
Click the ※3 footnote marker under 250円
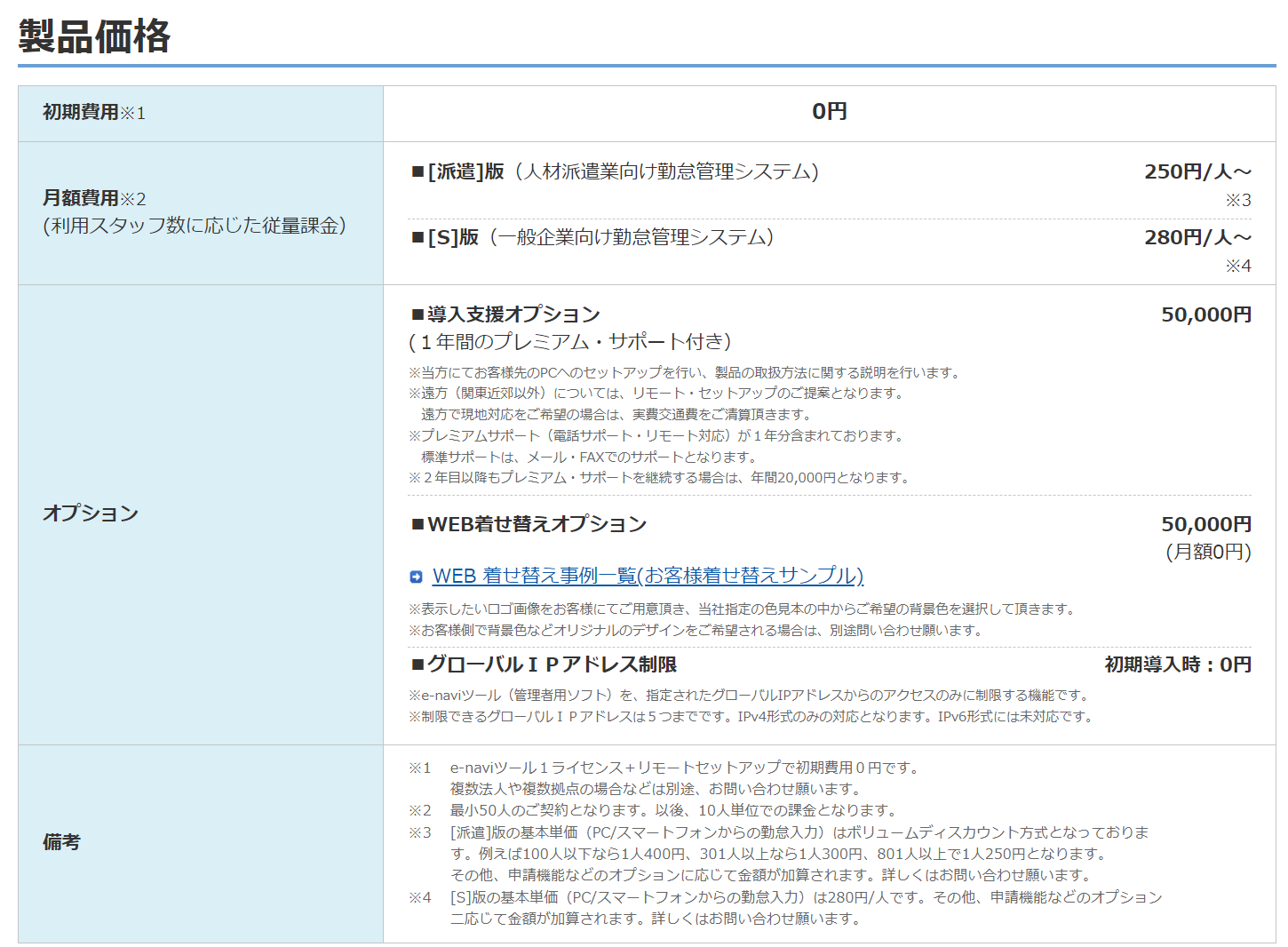pyautogui.click(x=1237, y=200)
